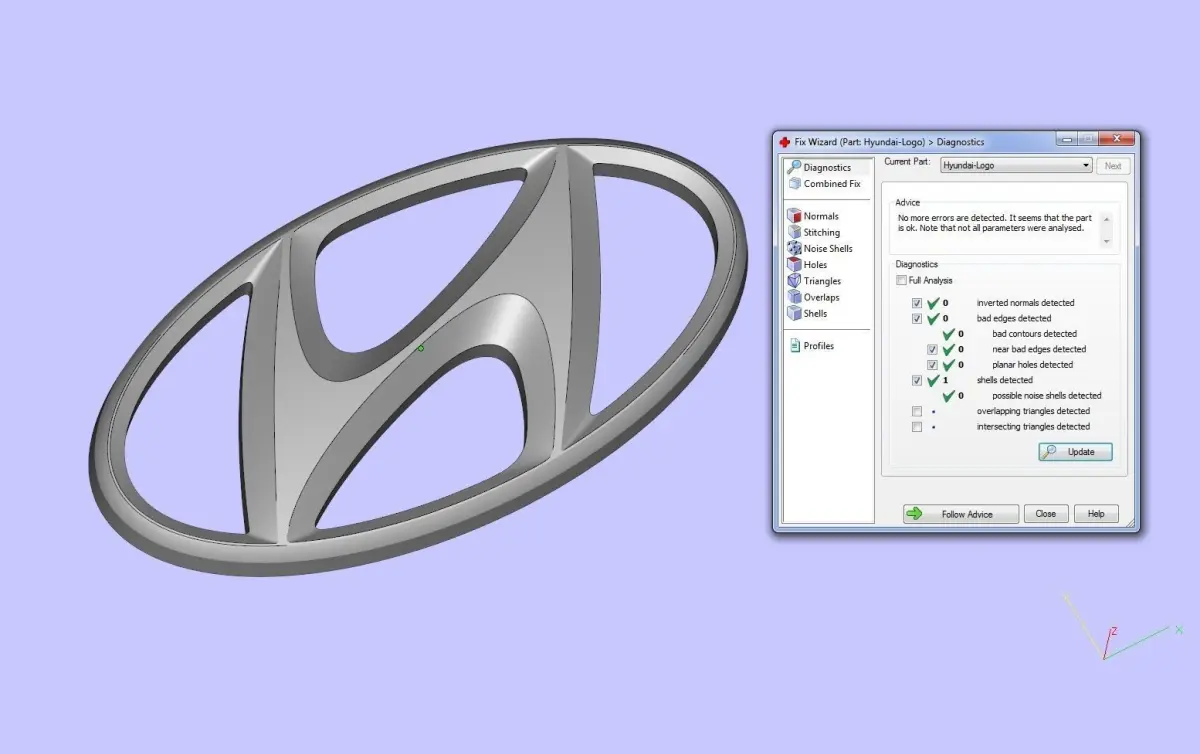Open the Combined Fix page
This screenshot has width=1200, height=754.
point(824,184)
